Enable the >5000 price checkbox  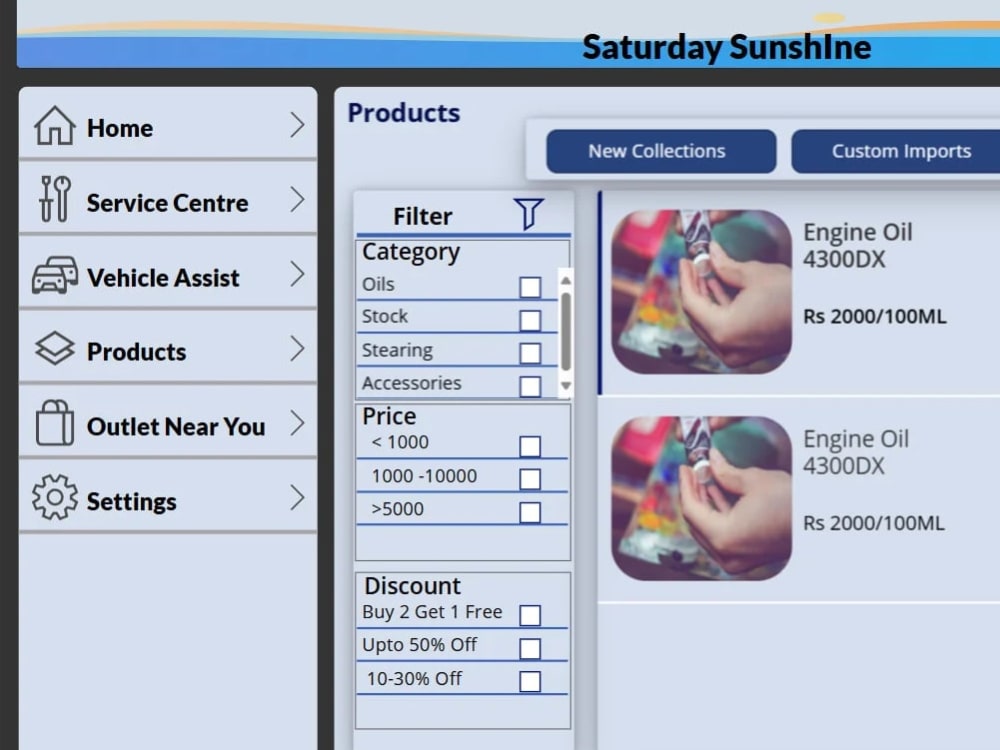530,512
